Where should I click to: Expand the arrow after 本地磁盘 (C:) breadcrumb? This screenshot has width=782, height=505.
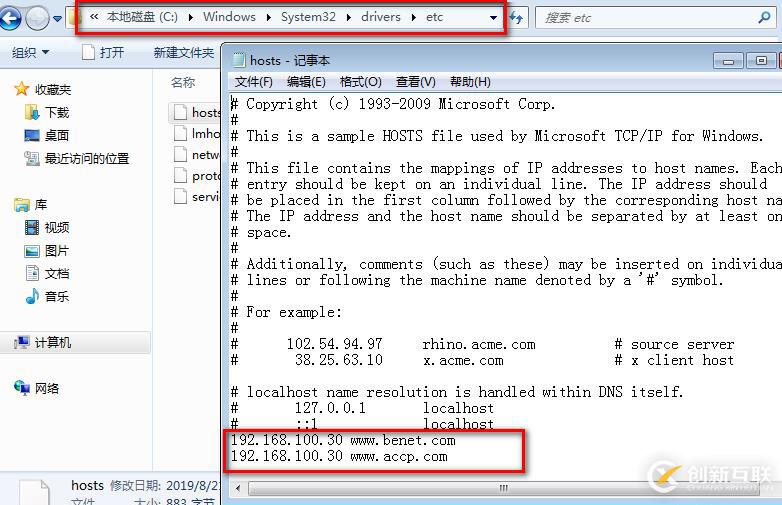click(x=191, y=18)
